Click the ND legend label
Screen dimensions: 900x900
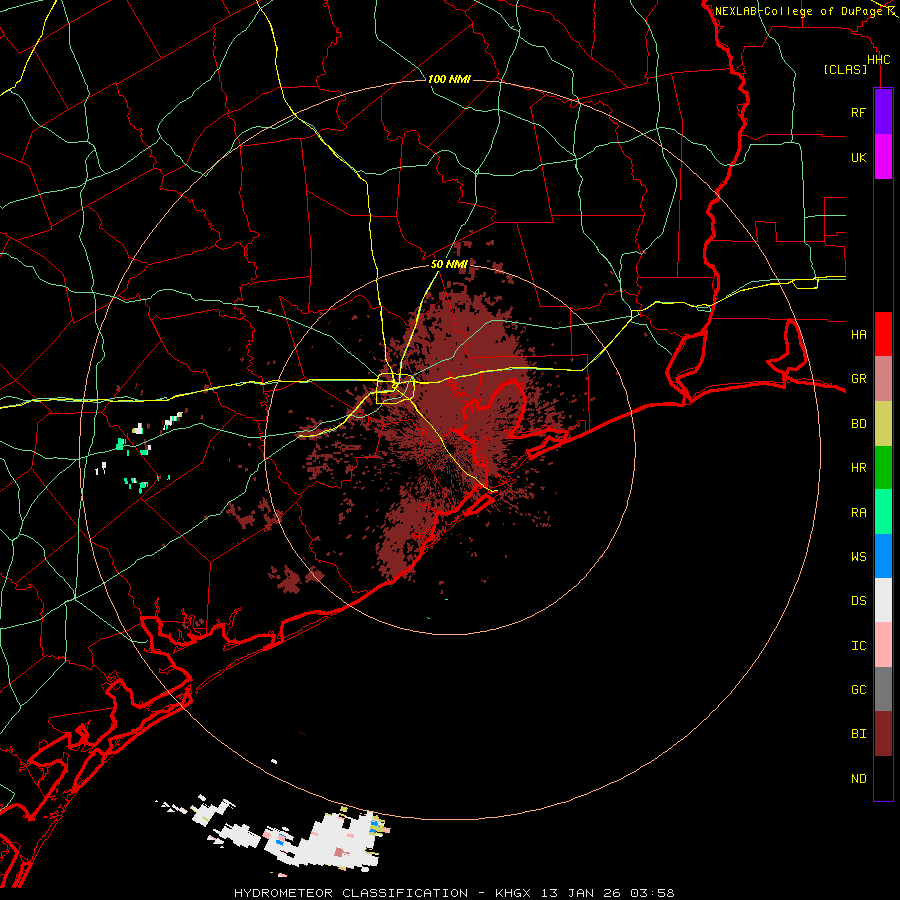[x=858, y=779]
